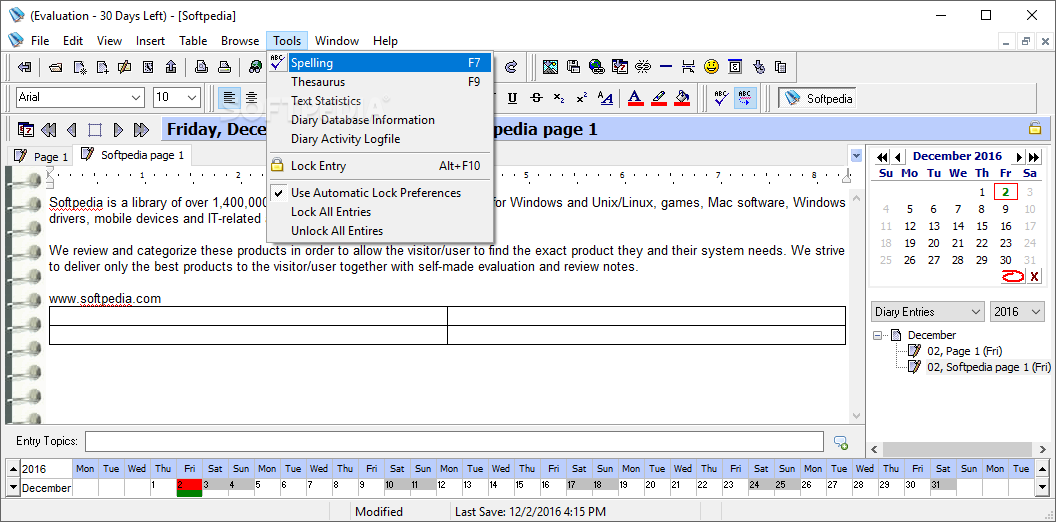Click the page with plus sign icon
This screenshot has height=522, width=1056.
pyautogui.click(x=102, y=67)
